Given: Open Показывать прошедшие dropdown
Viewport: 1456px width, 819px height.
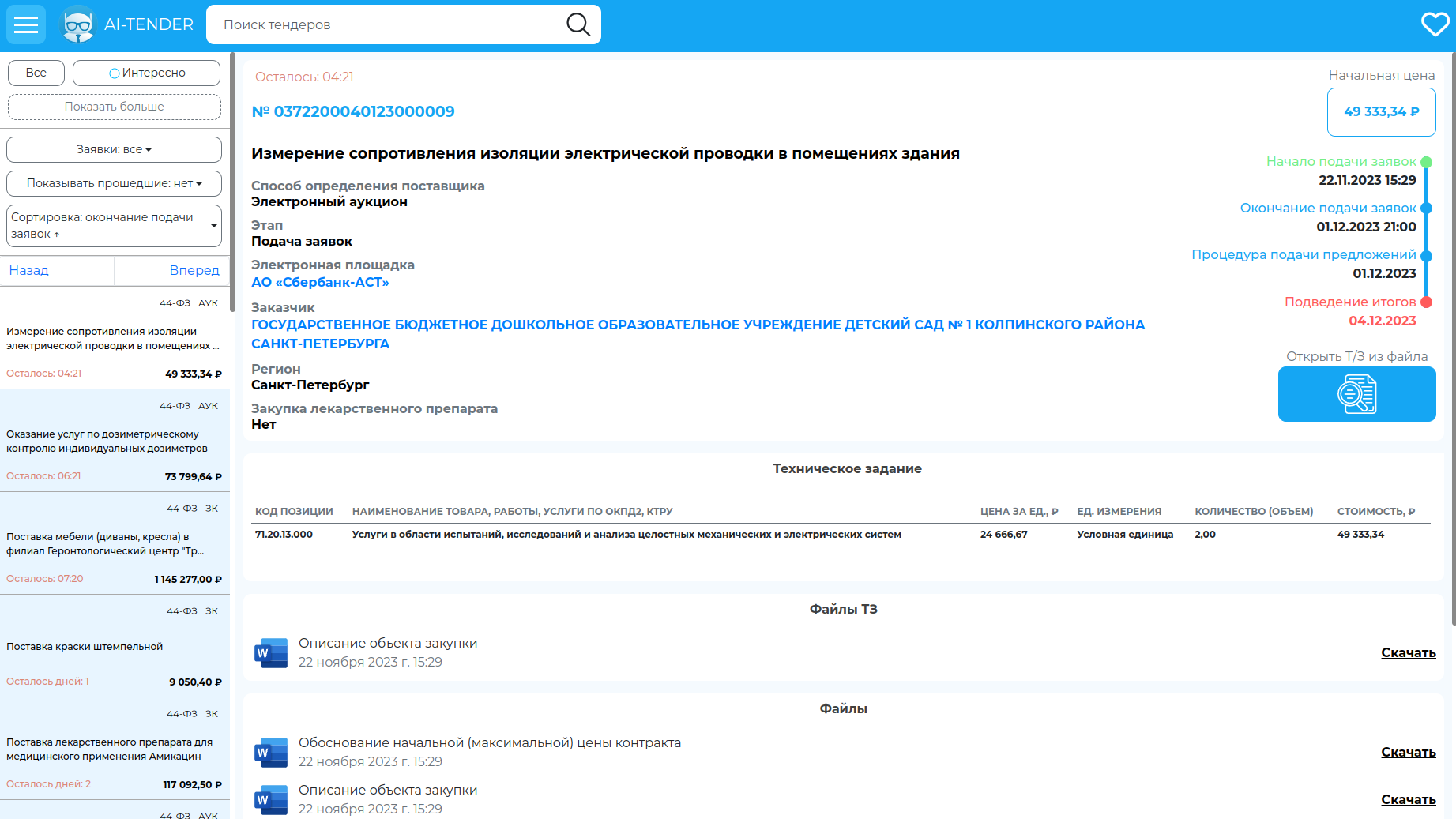Looking at the screenshot, I should click(114, 183).
